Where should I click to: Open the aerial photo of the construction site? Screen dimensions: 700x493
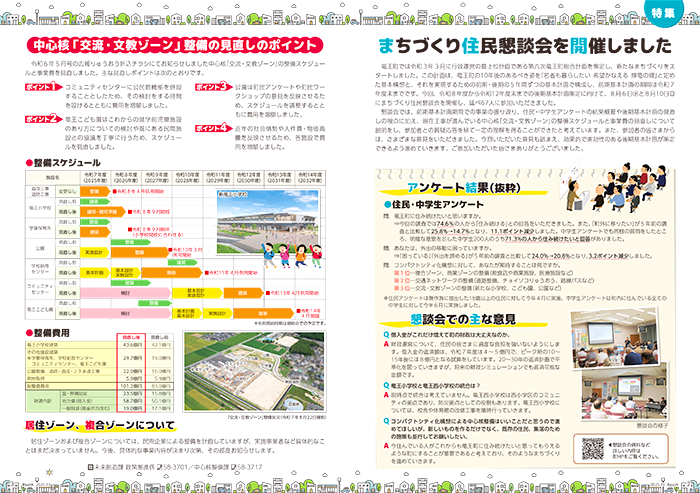(254, 372)
